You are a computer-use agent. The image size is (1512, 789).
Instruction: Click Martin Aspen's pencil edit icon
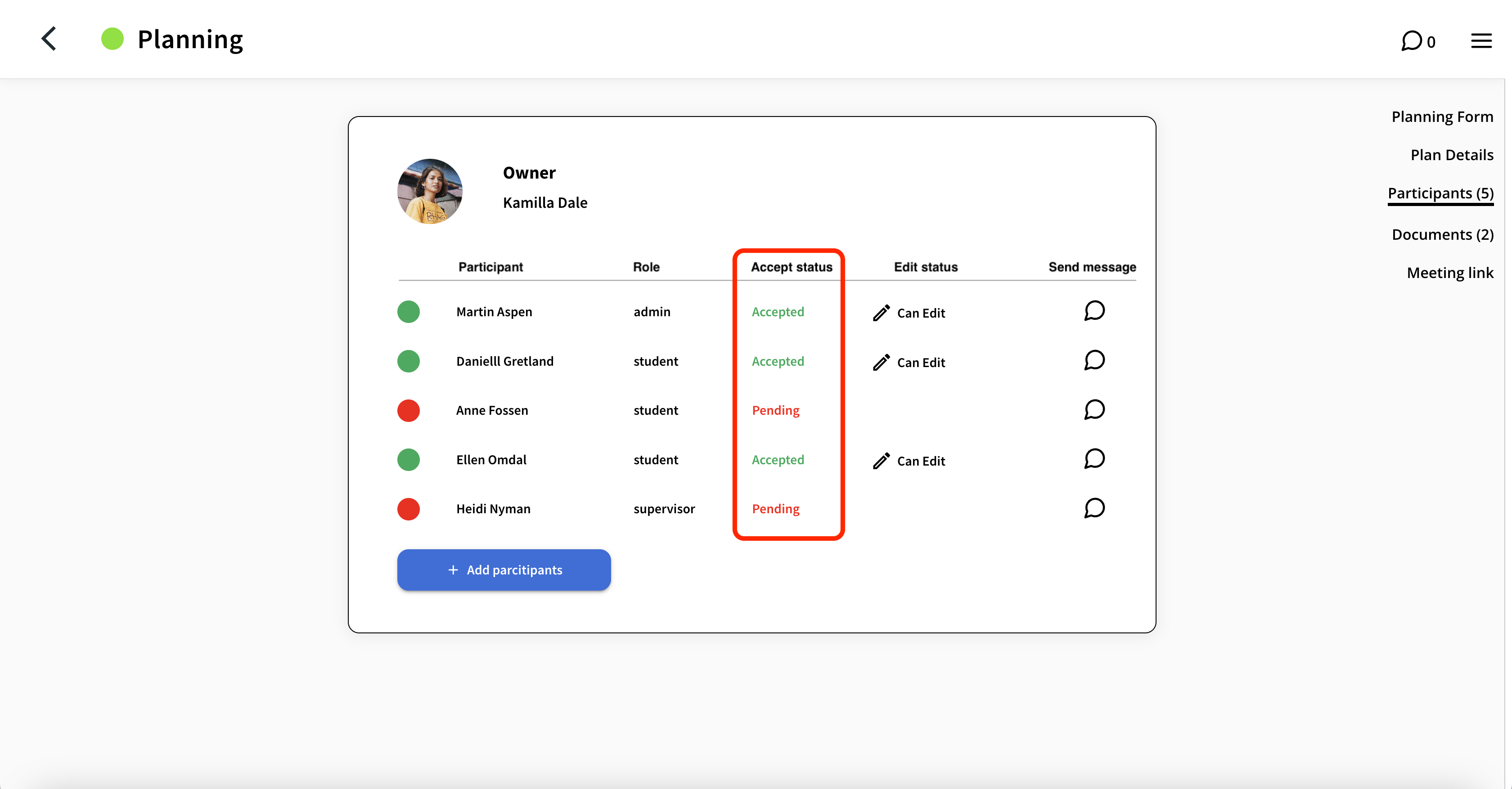pyautogui.click(x=881, y=313)
